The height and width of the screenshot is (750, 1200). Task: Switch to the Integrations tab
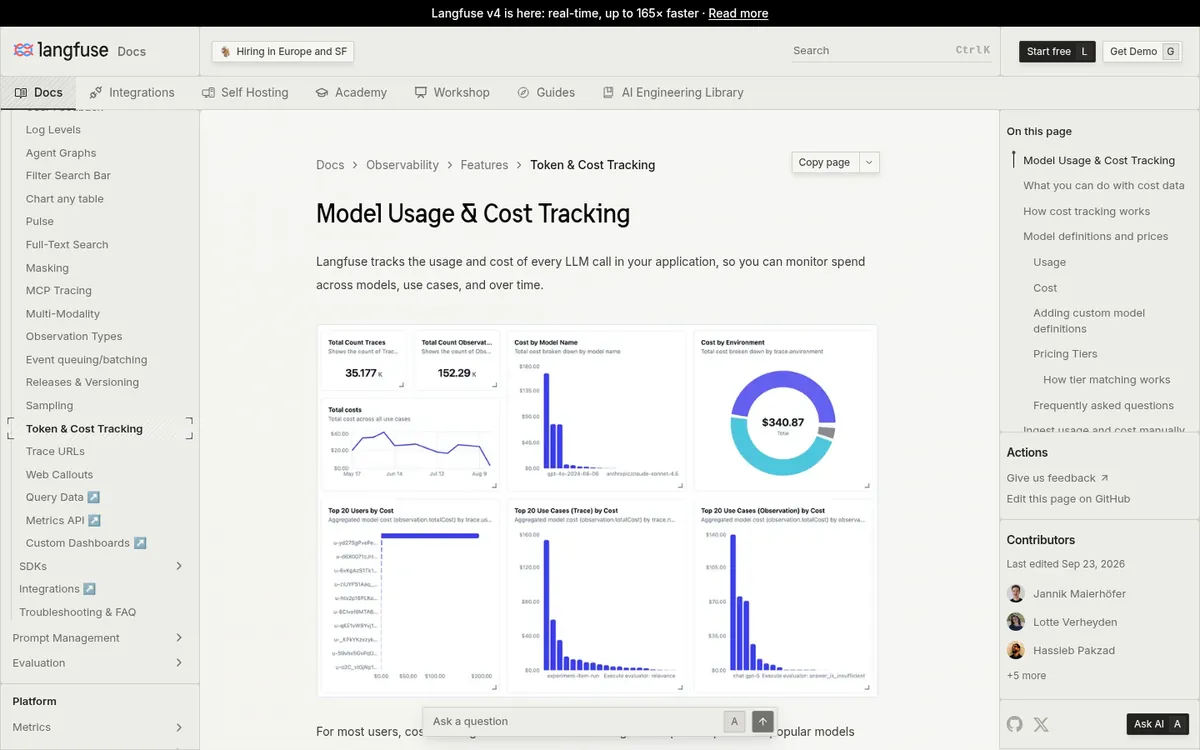pyautogui.click(x=132, y=92)
